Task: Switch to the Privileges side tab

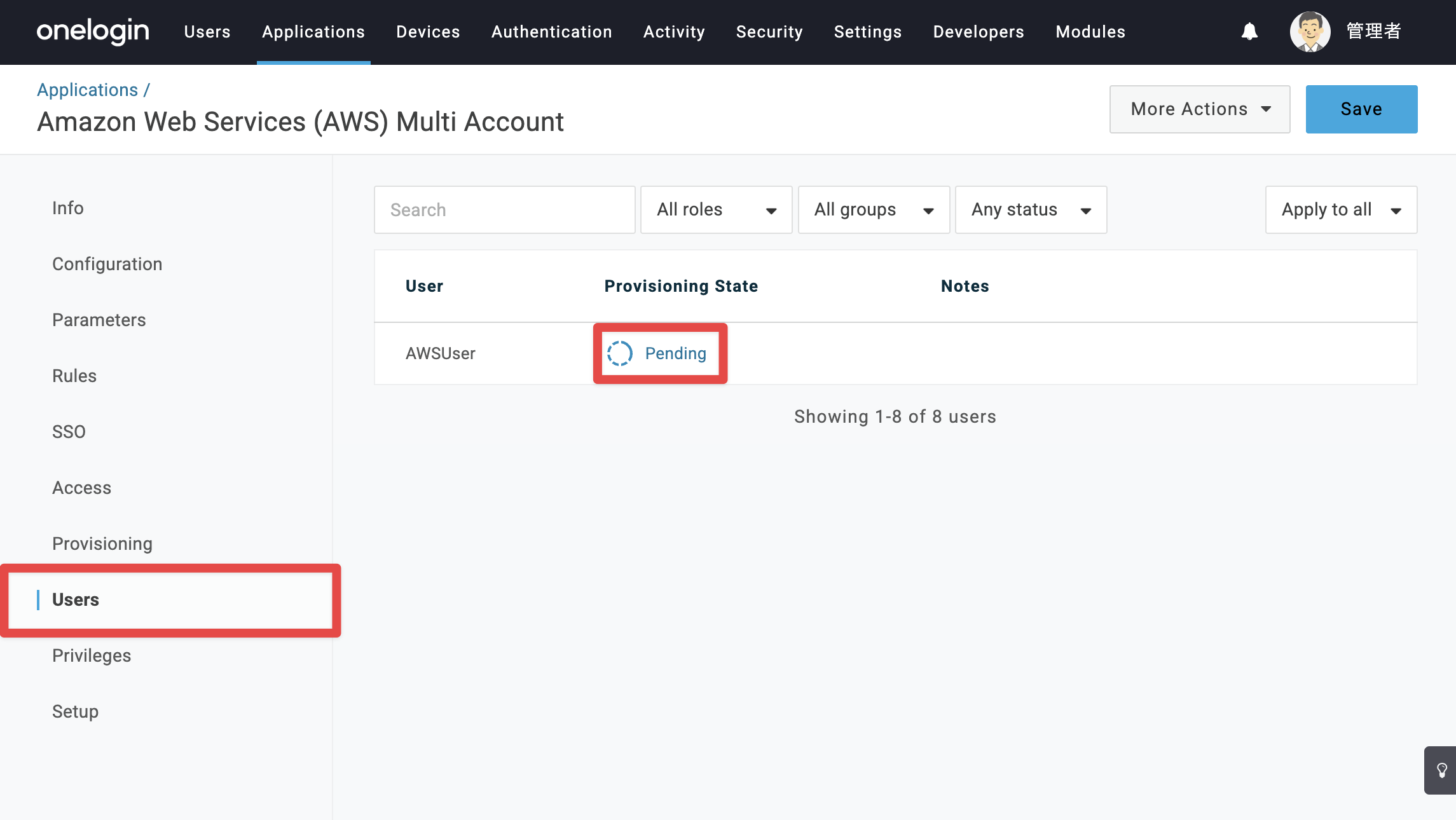Action: (92, 655)
